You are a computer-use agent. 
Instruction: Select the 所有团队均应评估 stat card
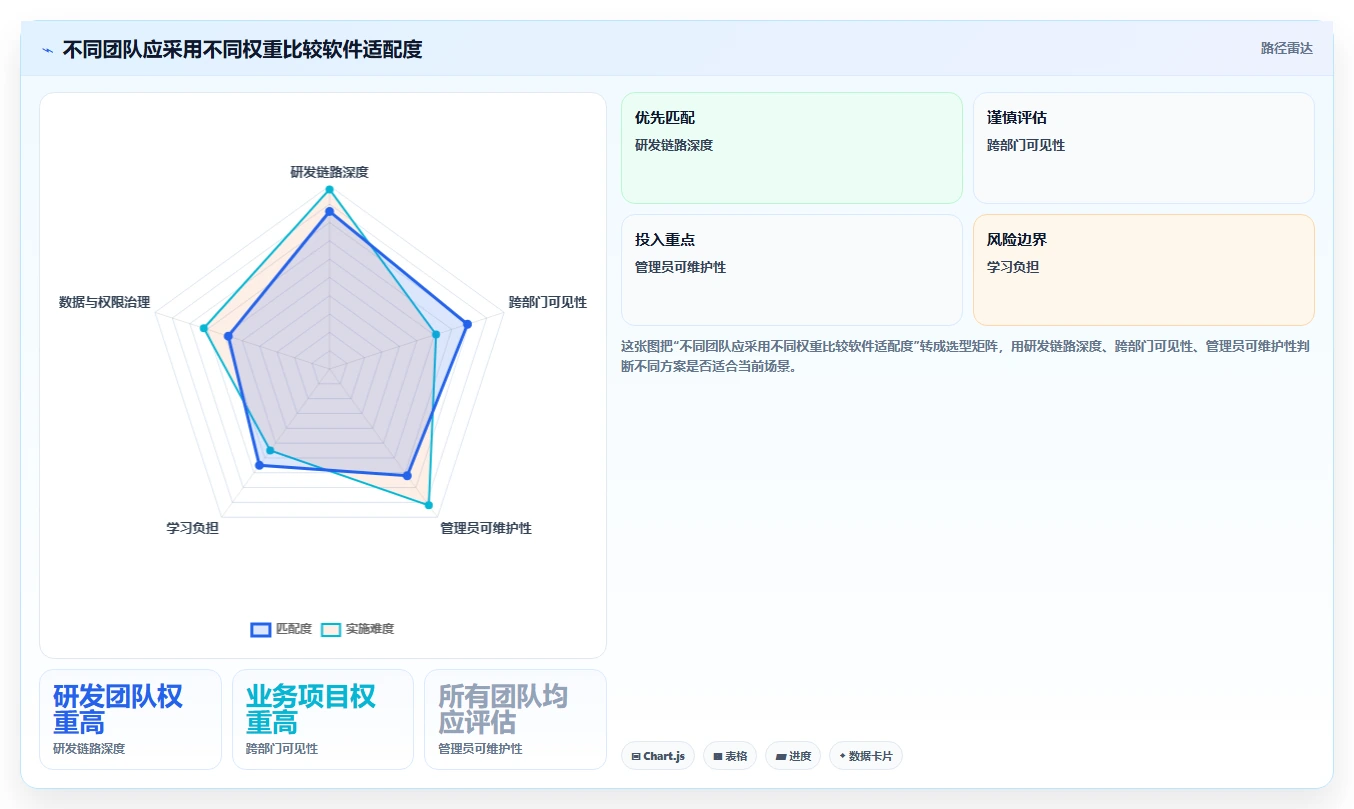[x=515, y=719]
